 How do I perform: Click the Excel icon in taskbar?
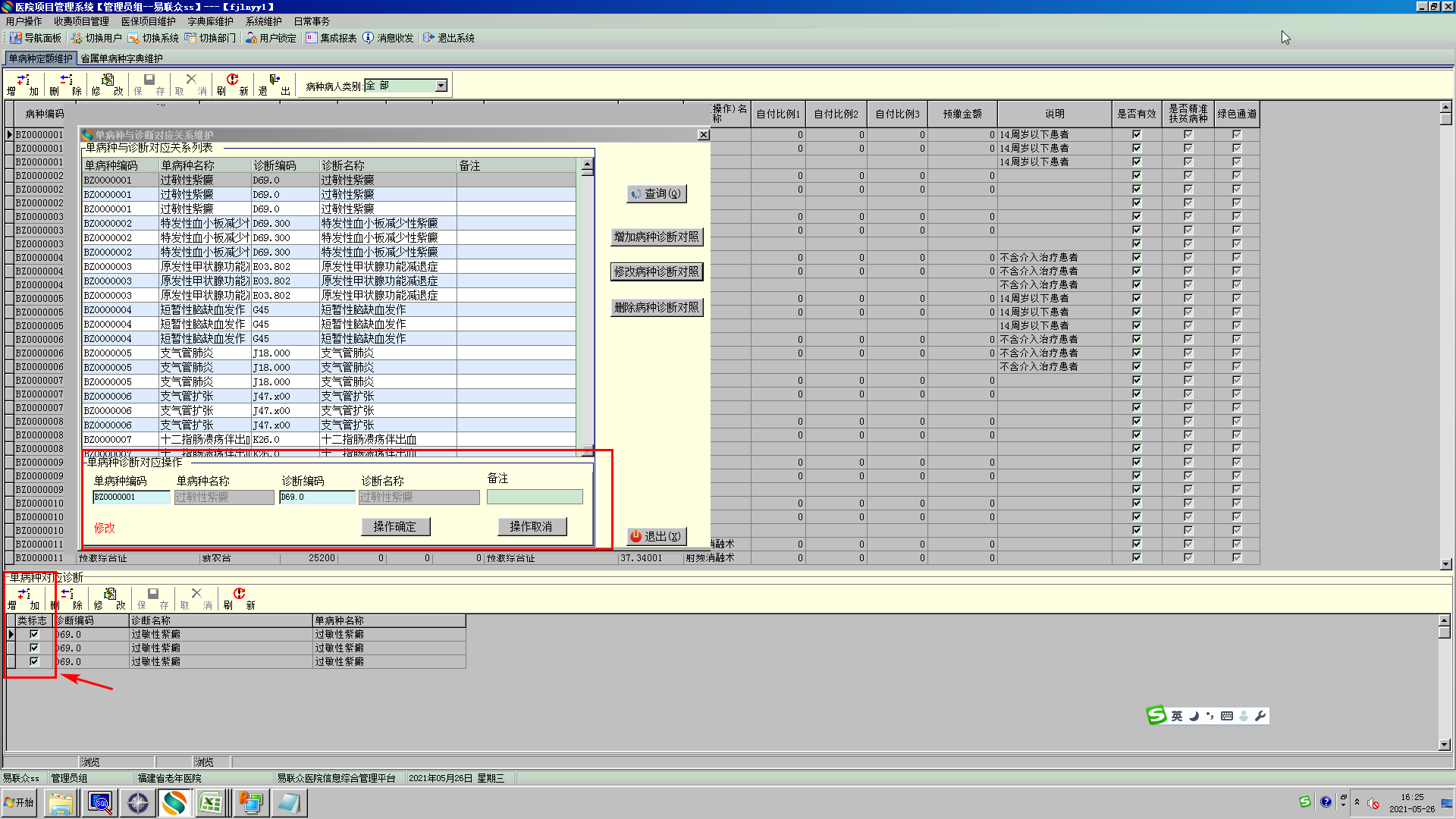[x=210, y=802]
